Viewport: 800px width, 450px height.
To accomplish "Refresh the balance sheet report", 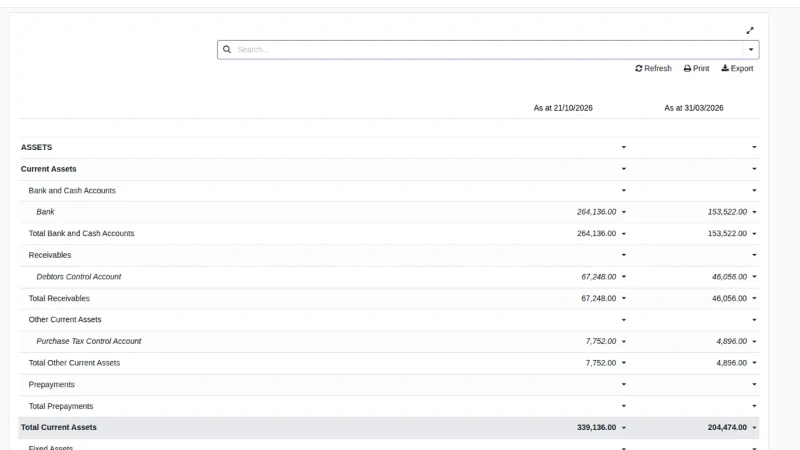I will click(x=653, y=68).
